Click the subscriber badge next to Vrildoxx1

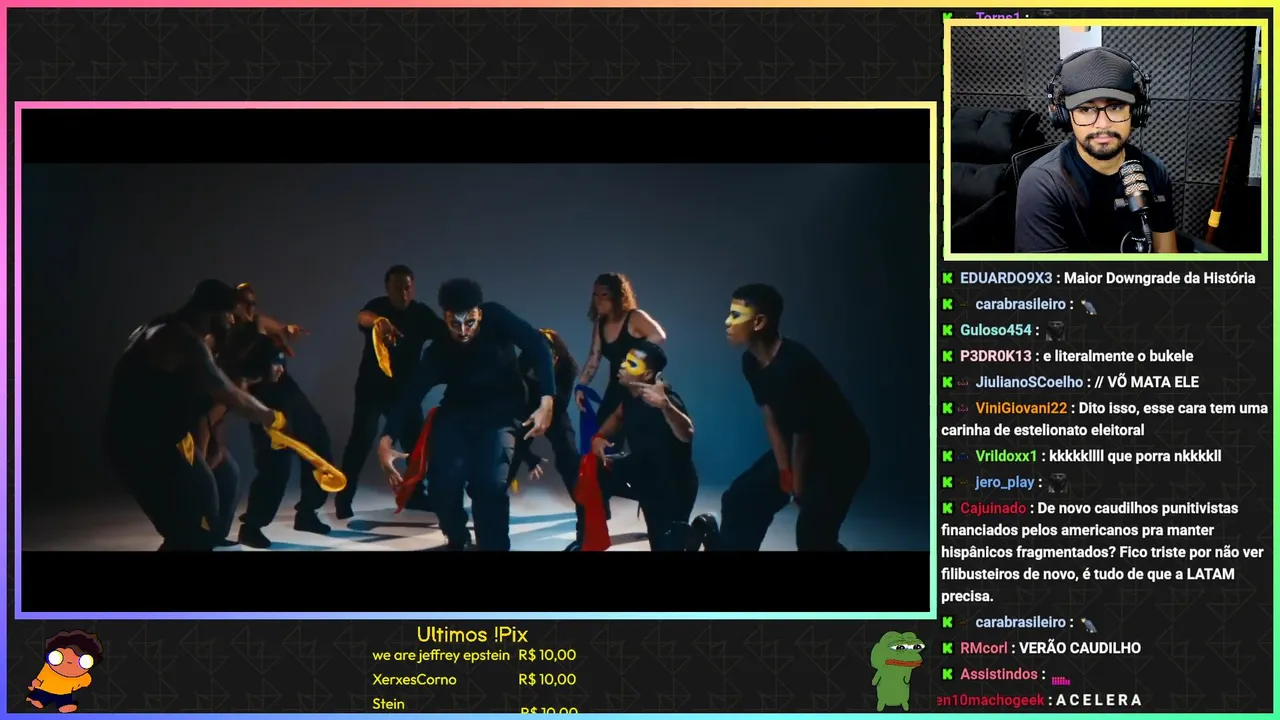[964, 456]
